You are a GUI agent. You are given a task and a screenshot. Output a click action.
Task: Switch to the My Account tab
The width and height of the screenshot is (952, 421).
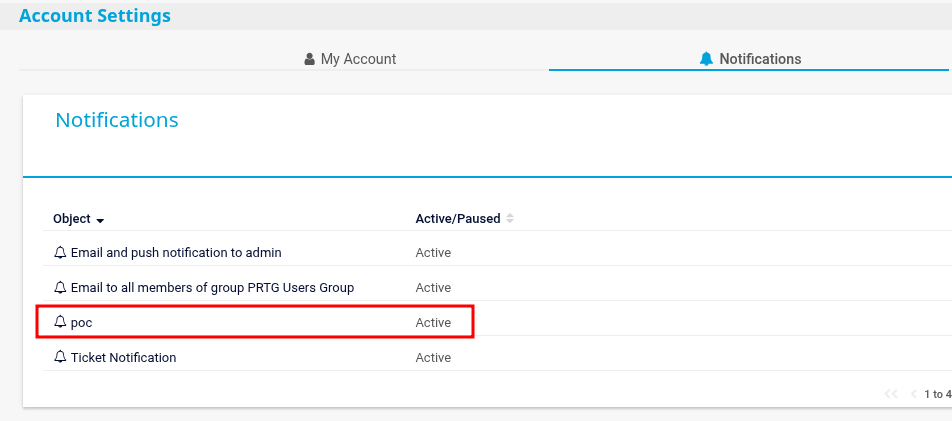click(358, 59)
